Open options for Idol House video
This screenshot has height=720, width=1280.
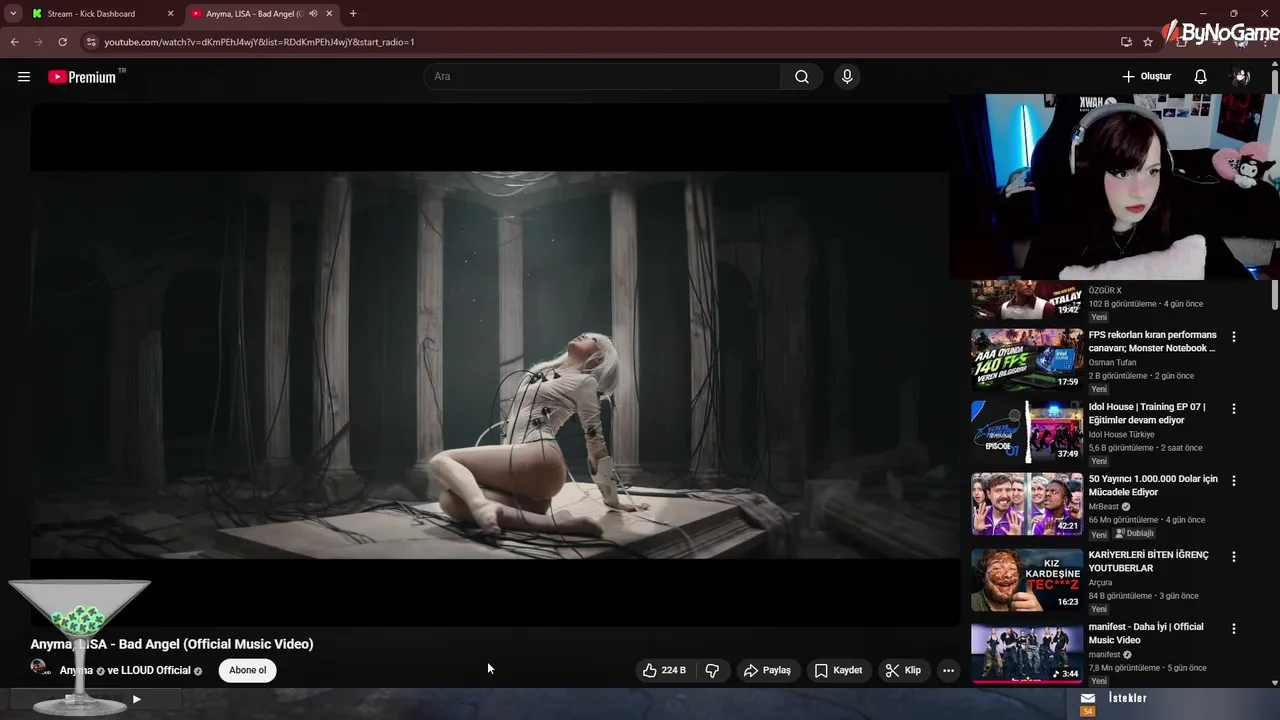1234,409
